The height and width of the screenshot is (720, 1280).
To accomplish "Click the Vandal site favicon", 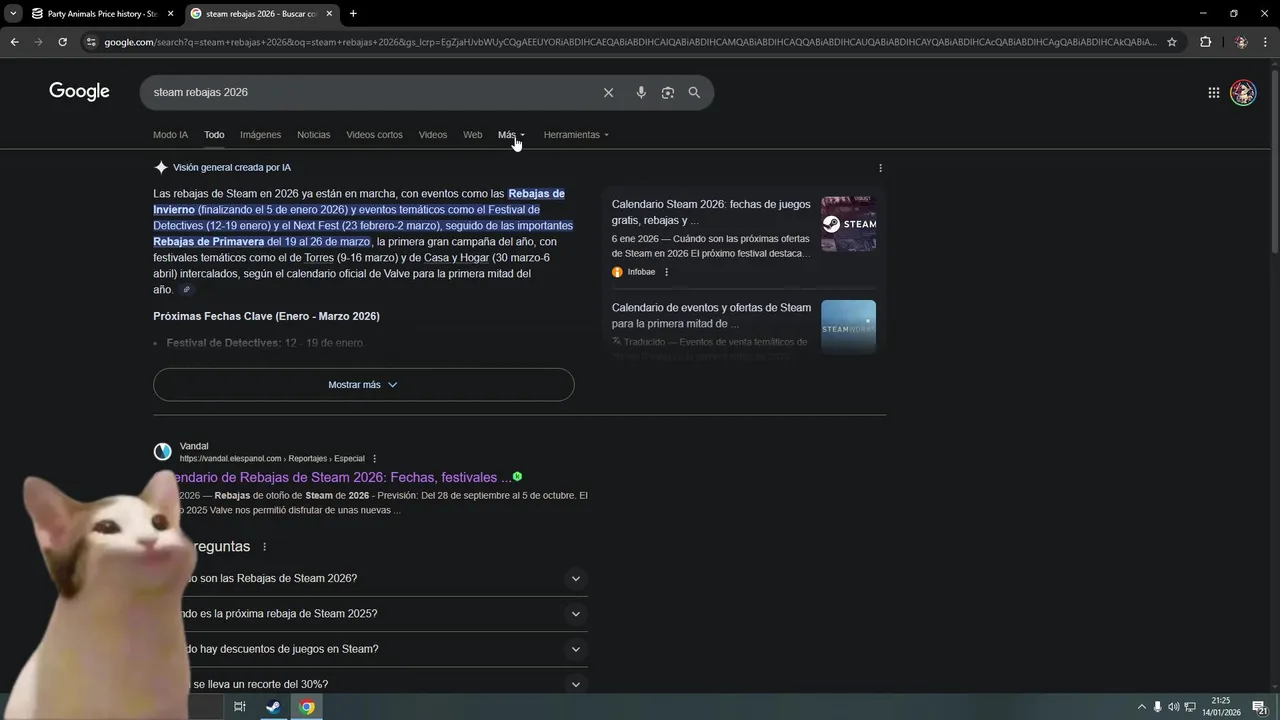I will pyautogui.click(x=162, y=452).
